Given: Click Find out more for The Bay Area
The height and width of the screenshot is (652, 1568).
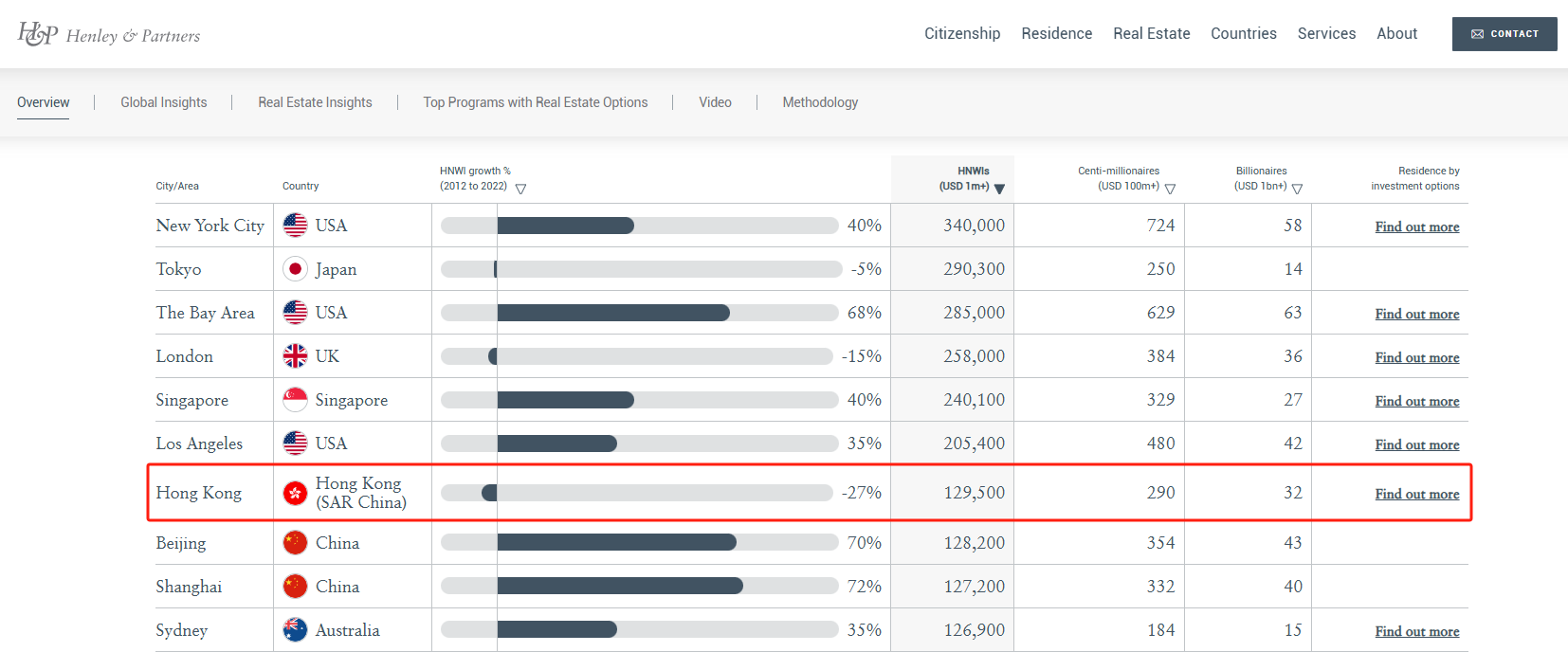Looking at the screenshot, I should tap(1417, 314).
